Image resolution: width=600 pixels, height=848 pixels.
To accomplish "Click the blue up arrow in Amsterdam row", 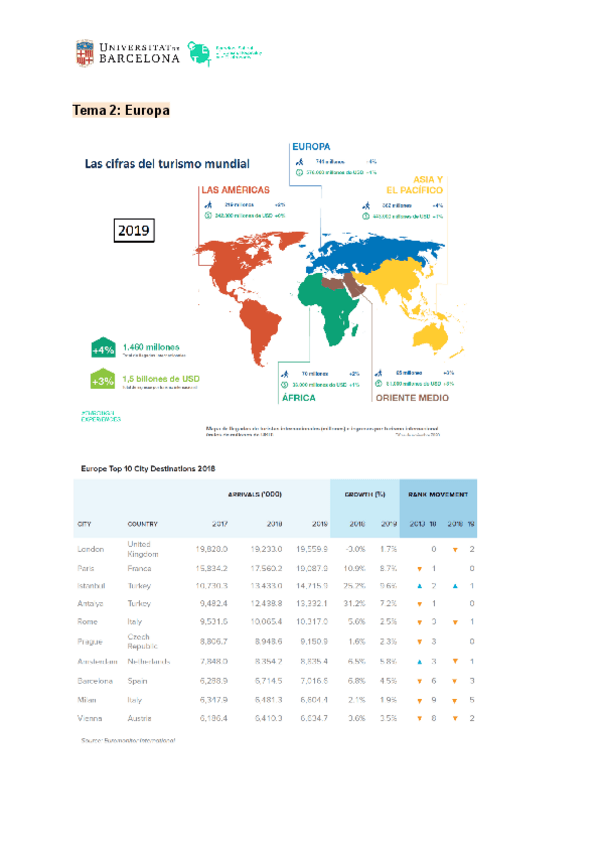I will tap(419, 661).
